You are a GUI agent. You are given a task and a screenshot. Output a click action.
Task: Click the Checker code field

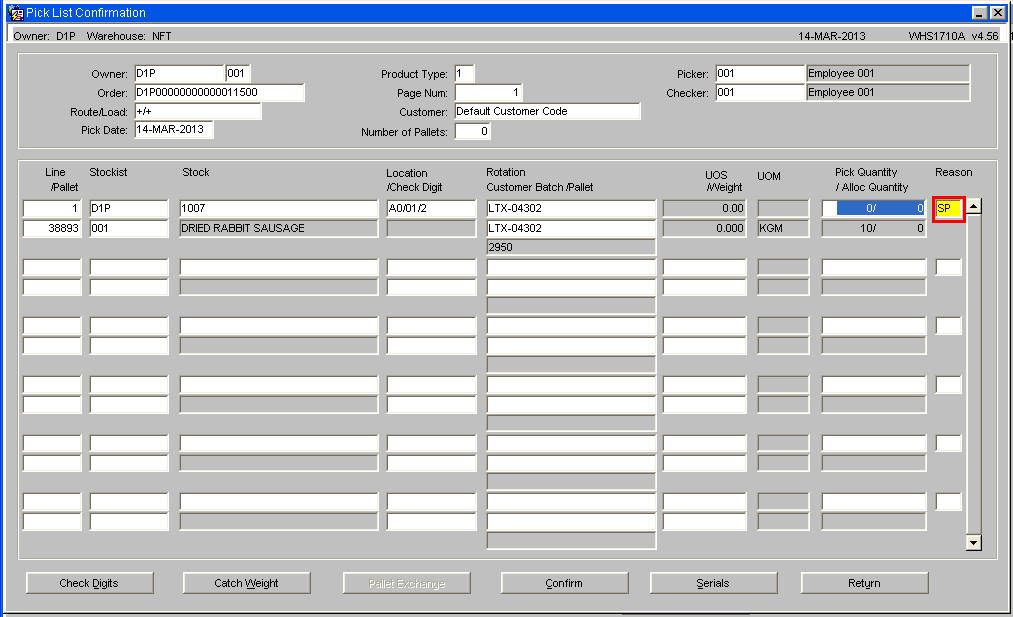click(x=760, y=92)
